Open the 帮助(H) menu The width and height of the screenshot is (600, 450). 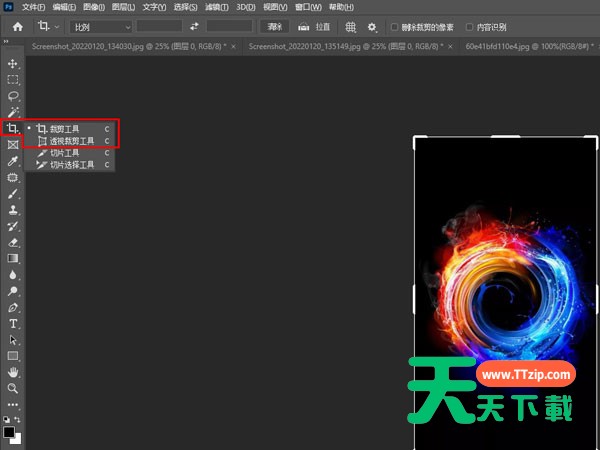[x=341, y=7]
